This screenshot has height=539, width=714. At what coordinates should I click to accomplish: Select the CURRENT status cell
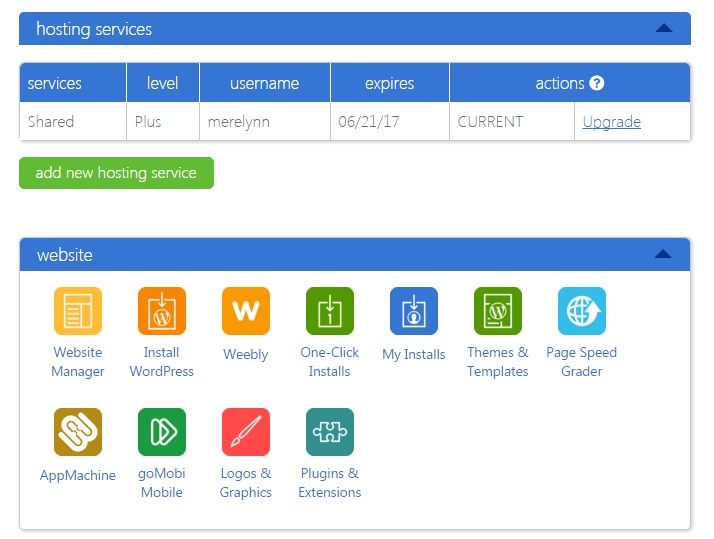pyautogui.click(x=512, y=122)
